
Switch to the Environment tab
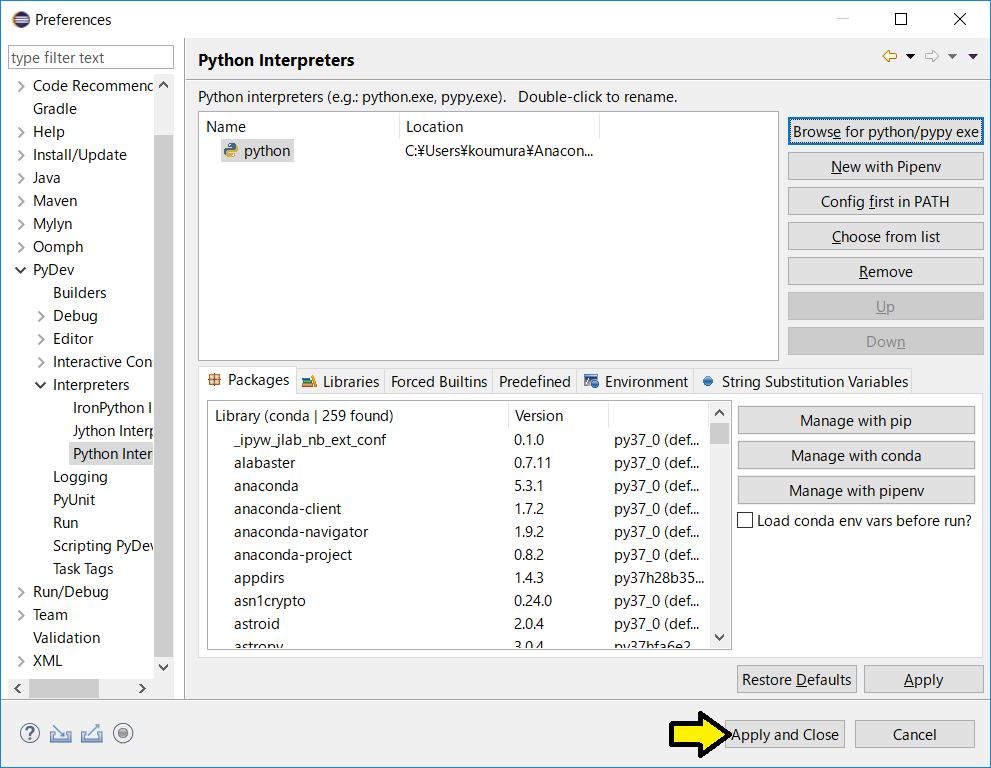(636, 382)
